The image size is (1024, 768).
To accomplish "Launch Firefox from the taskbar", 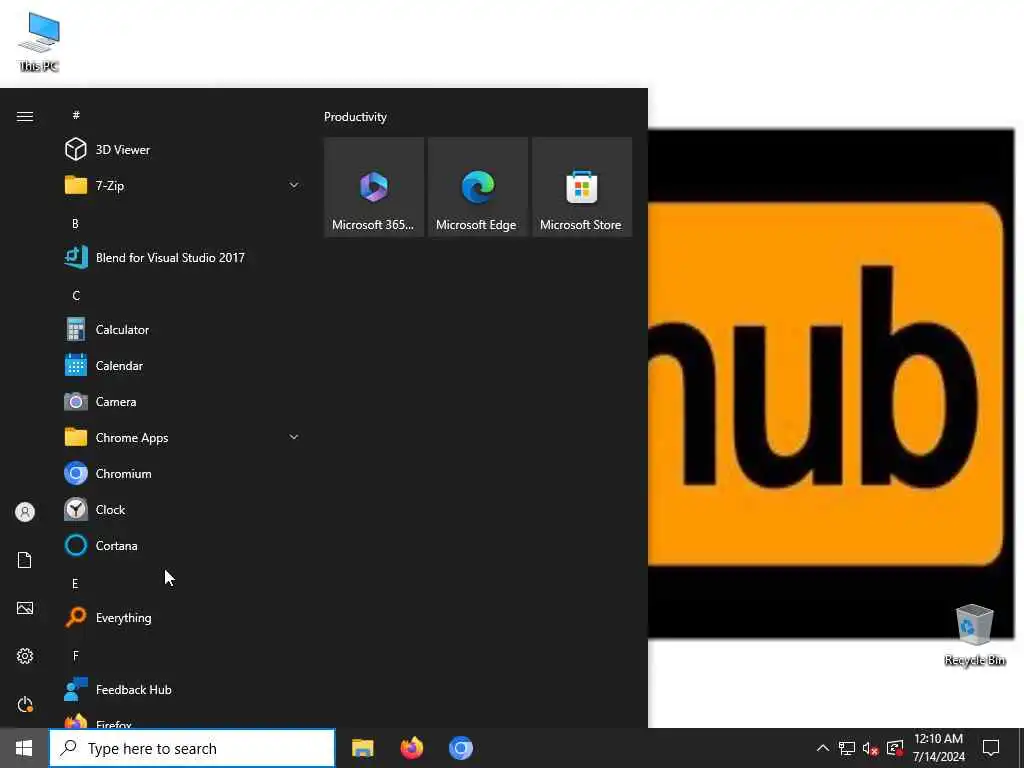I will (411, 748).
